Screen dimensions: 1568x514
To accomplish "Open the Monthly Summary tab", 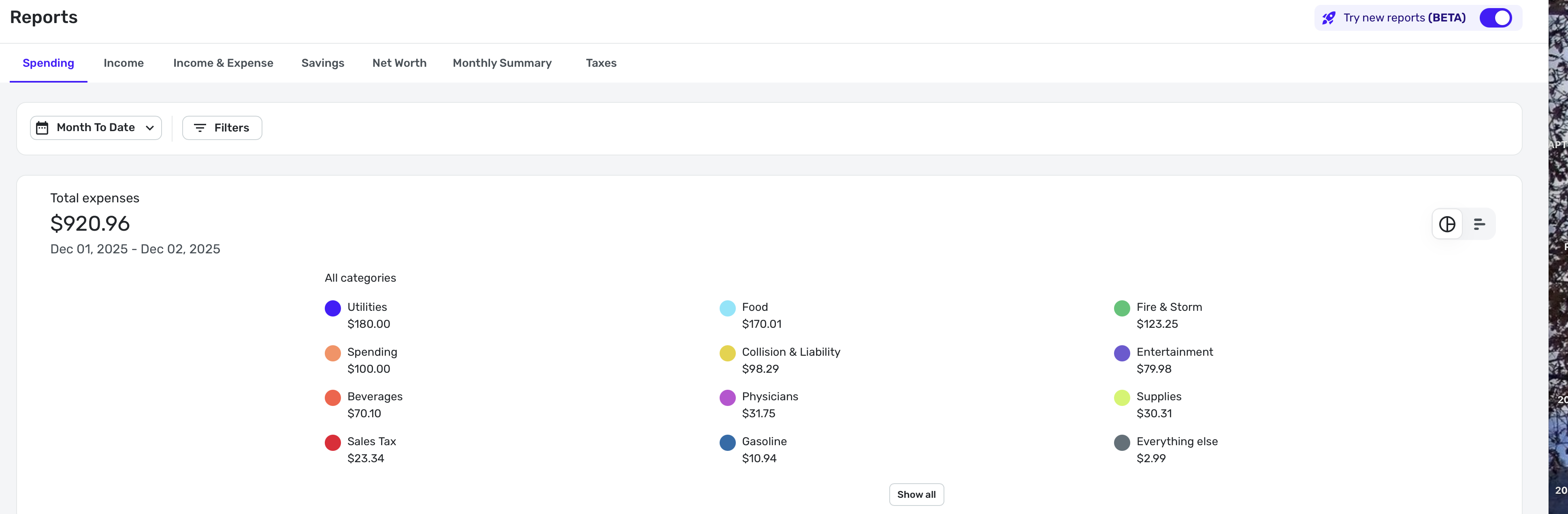I will 502,63.
